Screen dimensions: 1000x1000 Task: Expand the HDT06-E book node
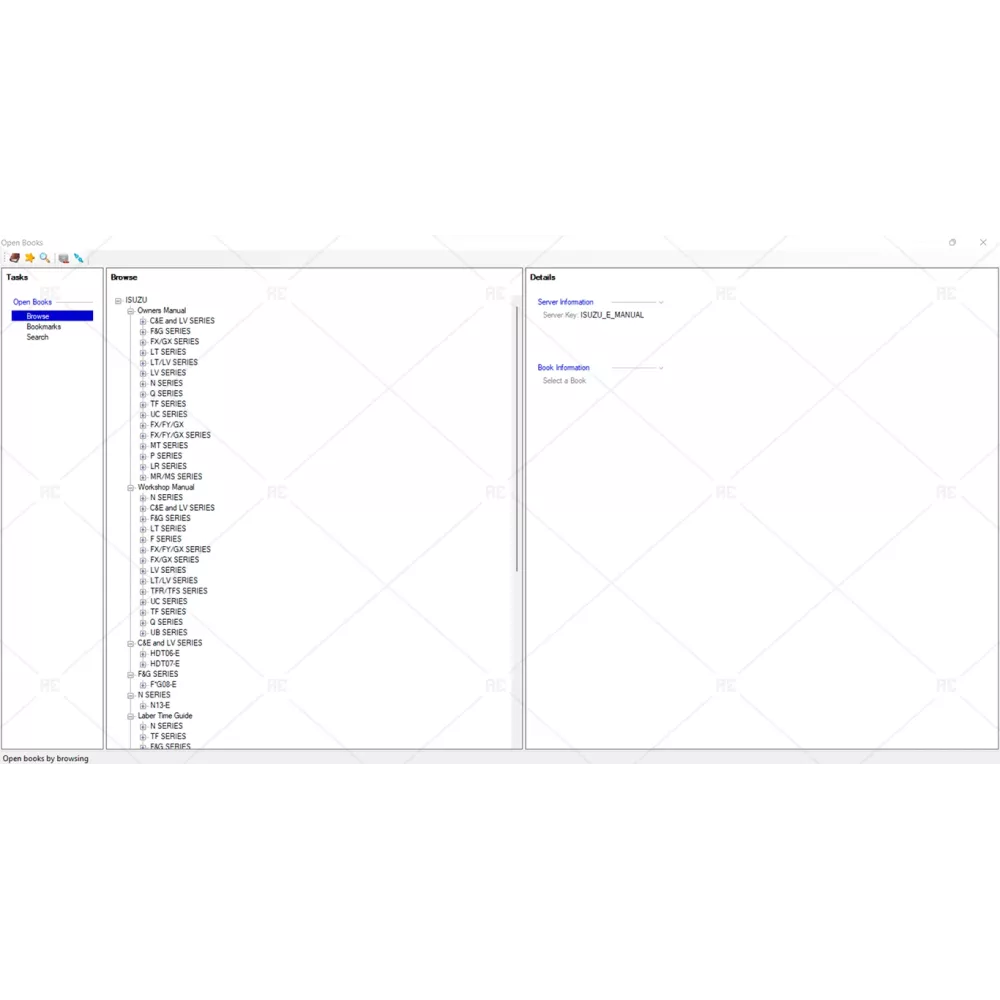coord(143,653)
